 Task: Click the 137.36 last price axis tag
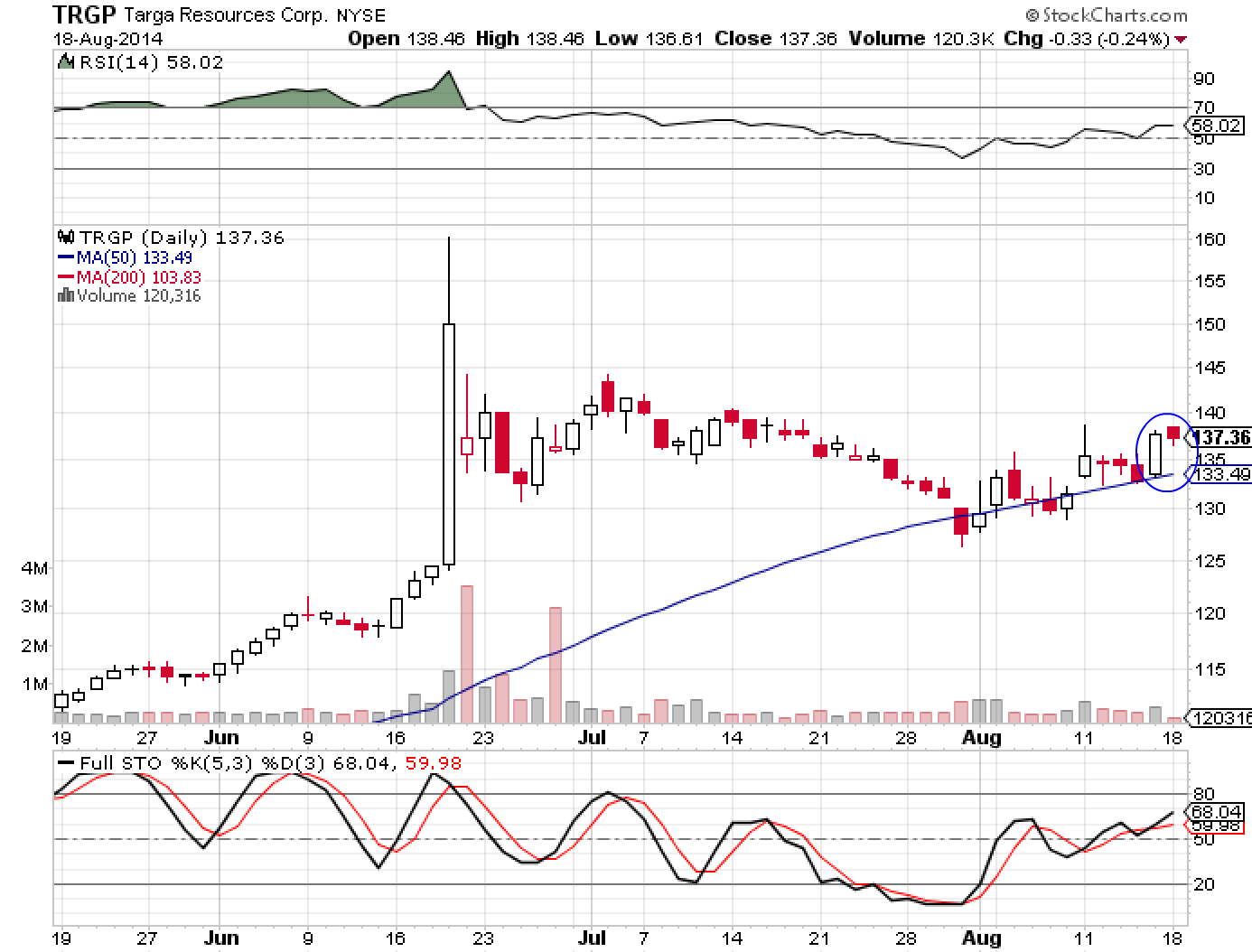[x=1221, y=437]
